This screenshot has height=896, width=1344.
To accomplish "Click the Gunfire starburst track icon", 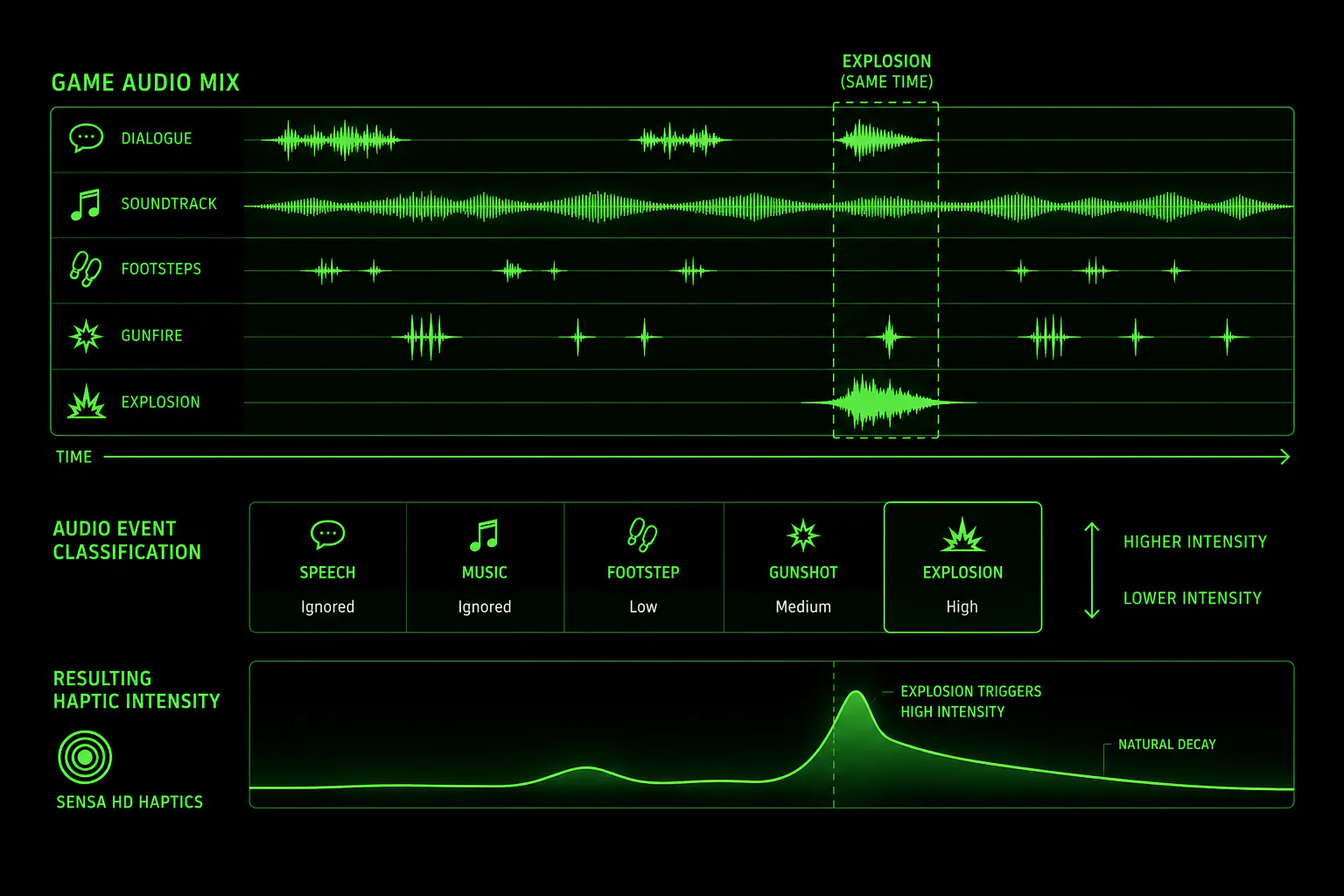I will 86,335.
